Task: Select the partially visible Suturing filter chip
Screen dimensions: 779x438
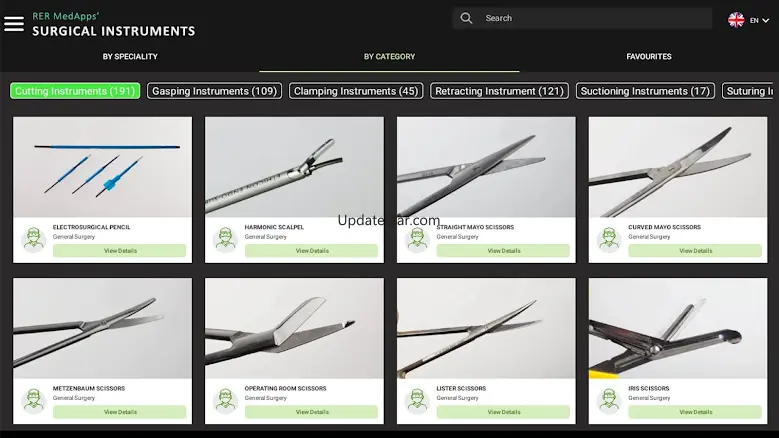Action: point(748,91)
